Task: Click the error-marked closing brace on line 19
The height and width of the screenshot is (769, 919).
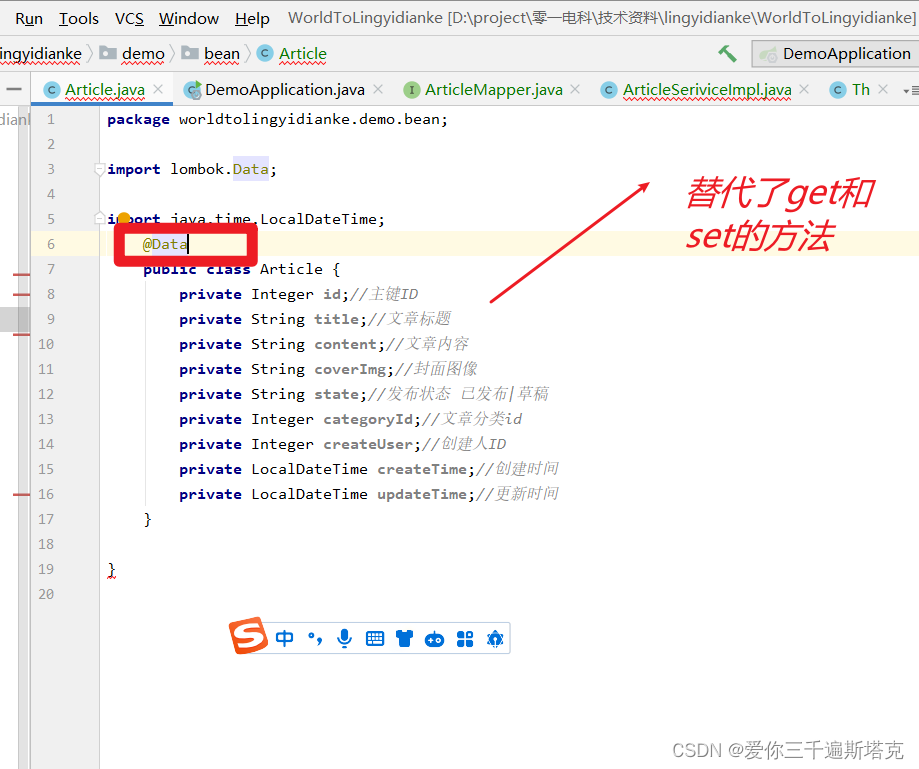Action: click(111, 570)
